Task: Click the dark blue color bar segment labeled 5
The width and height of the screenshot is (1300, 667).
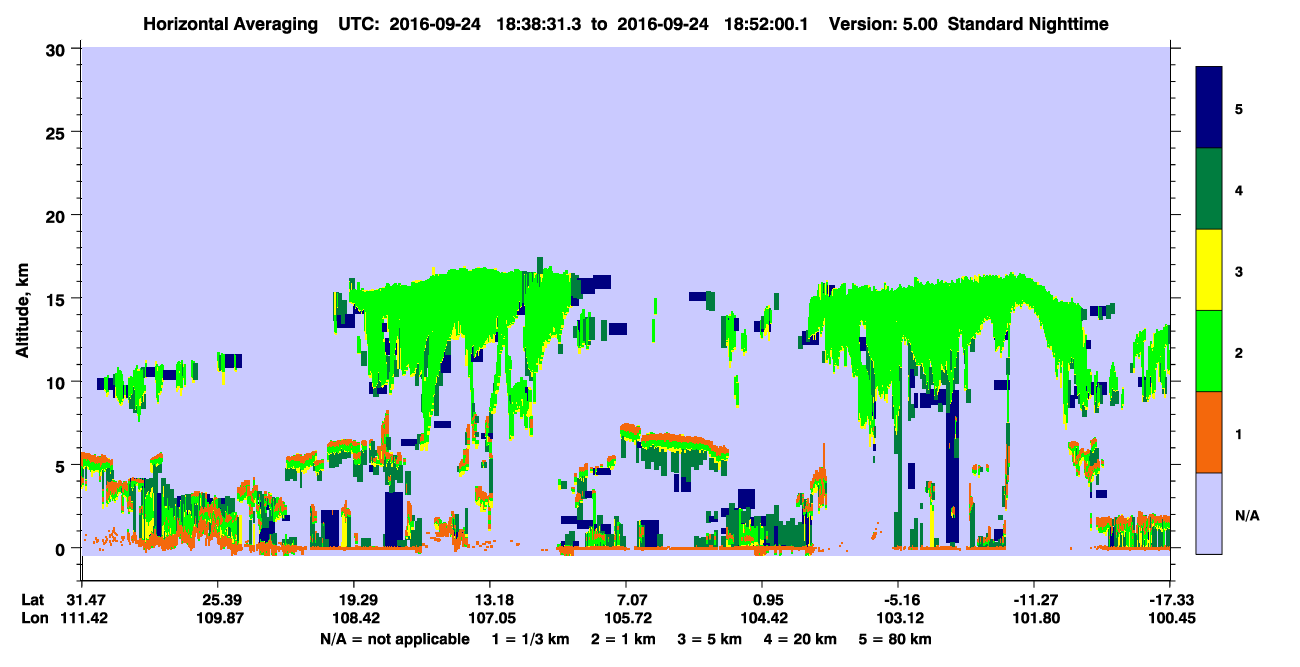Action: 1209,108
